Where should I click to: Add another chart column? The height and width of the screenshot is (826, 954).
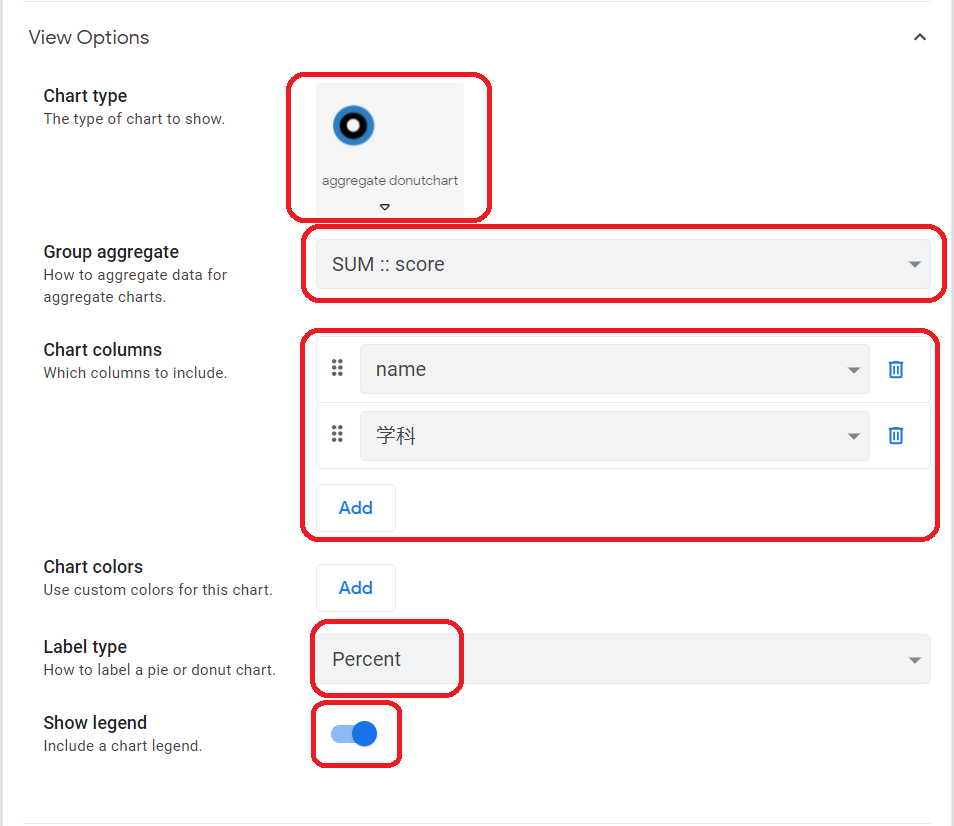click(x=356, y=508)
